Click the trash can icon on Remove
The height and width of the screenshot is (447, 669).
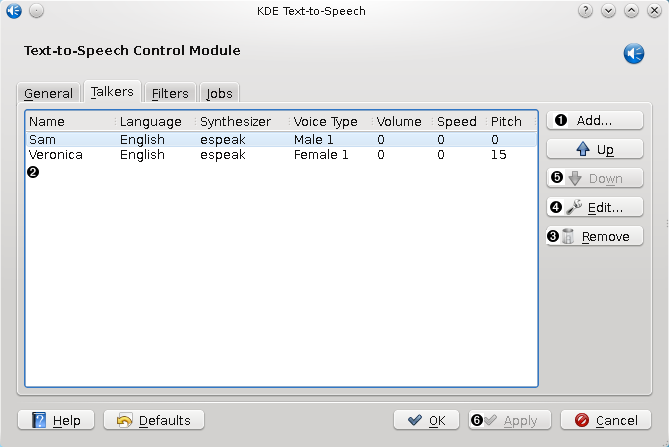tap(569, 237)
